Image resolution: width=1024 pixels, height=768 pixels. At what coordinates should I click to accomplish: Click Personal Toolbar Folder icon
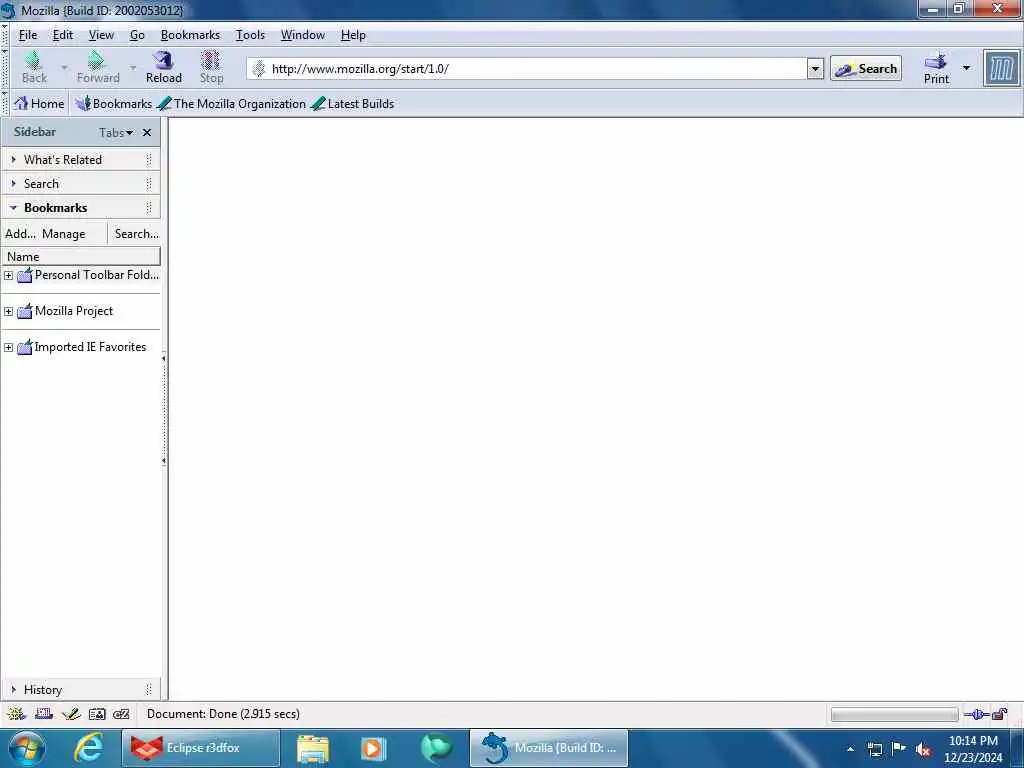[25, 275]
